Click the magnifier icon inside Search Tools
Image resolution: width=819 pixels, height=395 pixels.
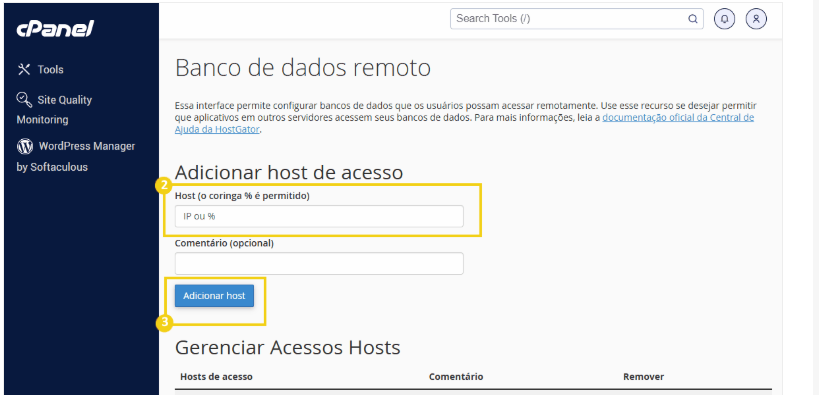[693, 19]
